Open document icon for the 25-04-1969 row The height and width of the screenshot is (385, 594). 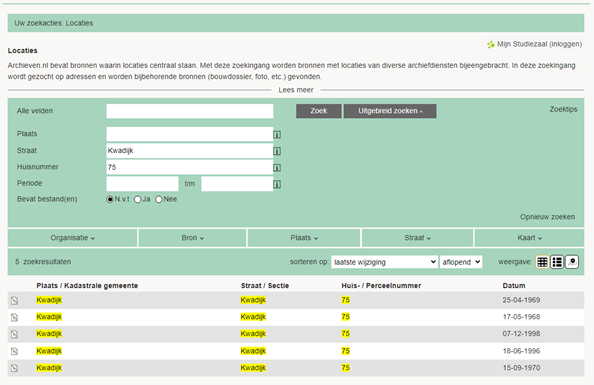(x=14, y=300)
